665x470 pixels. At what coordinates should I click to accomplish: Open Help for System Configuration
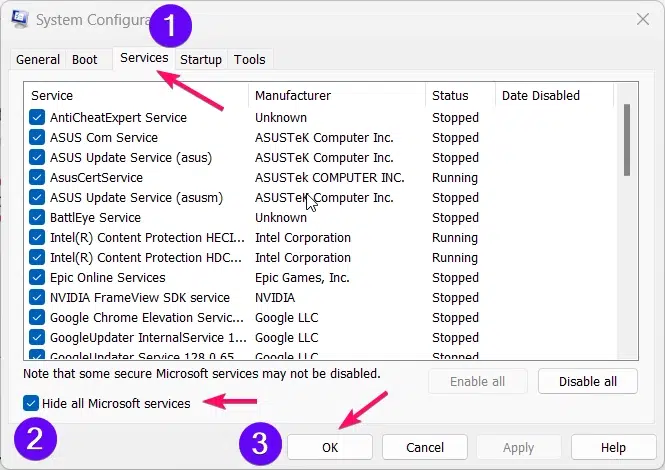tap(613, 447)
